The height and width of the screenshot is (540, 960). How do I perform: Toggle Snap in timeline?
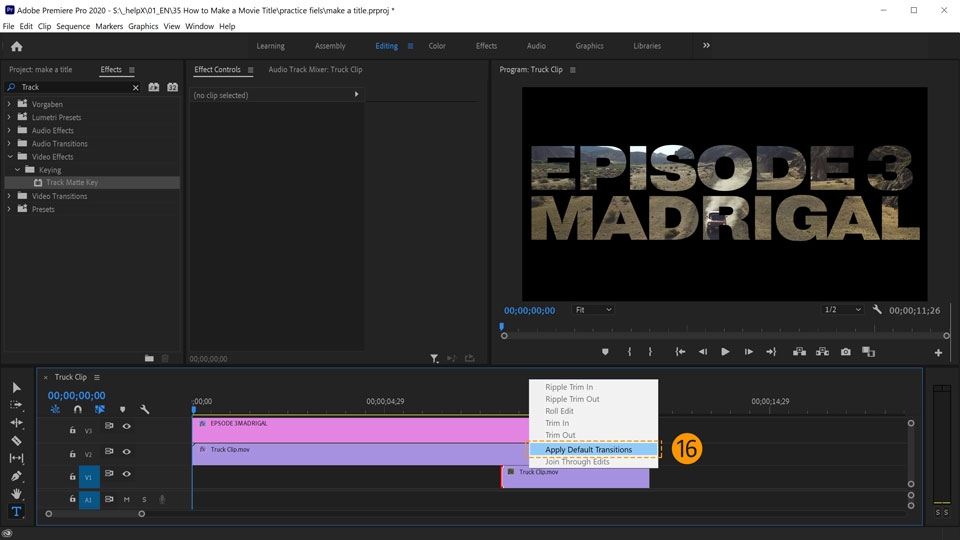(x=78, y=410)
